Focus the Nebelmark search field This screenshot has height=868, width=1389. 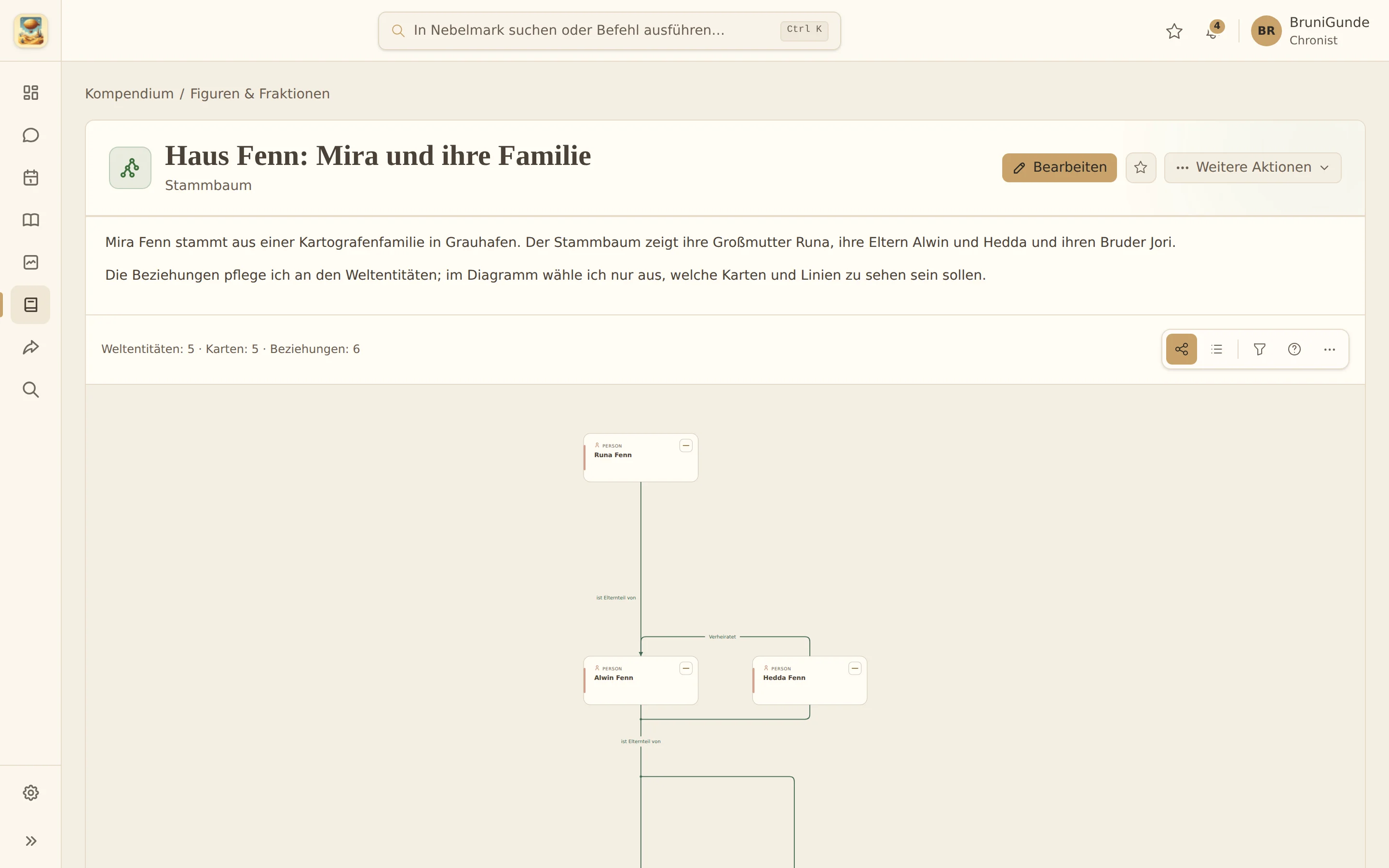point(610,30)
